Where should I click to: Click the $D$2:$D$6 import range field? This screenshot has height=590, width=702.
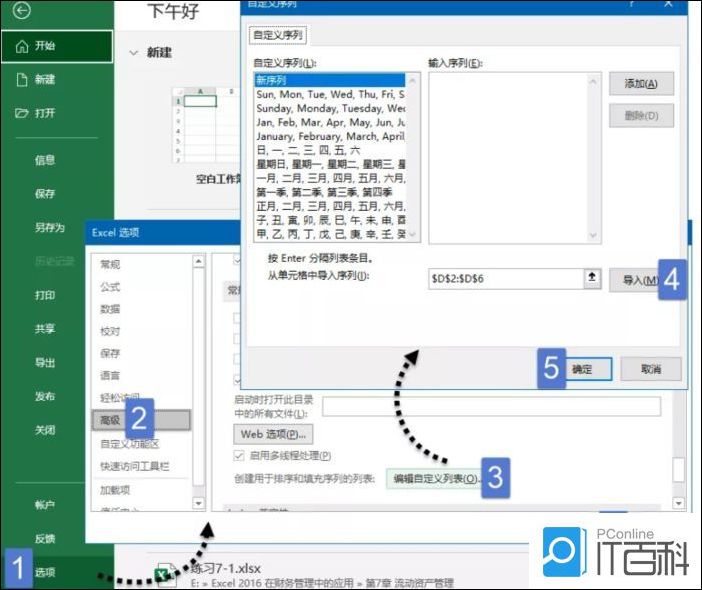506,278
